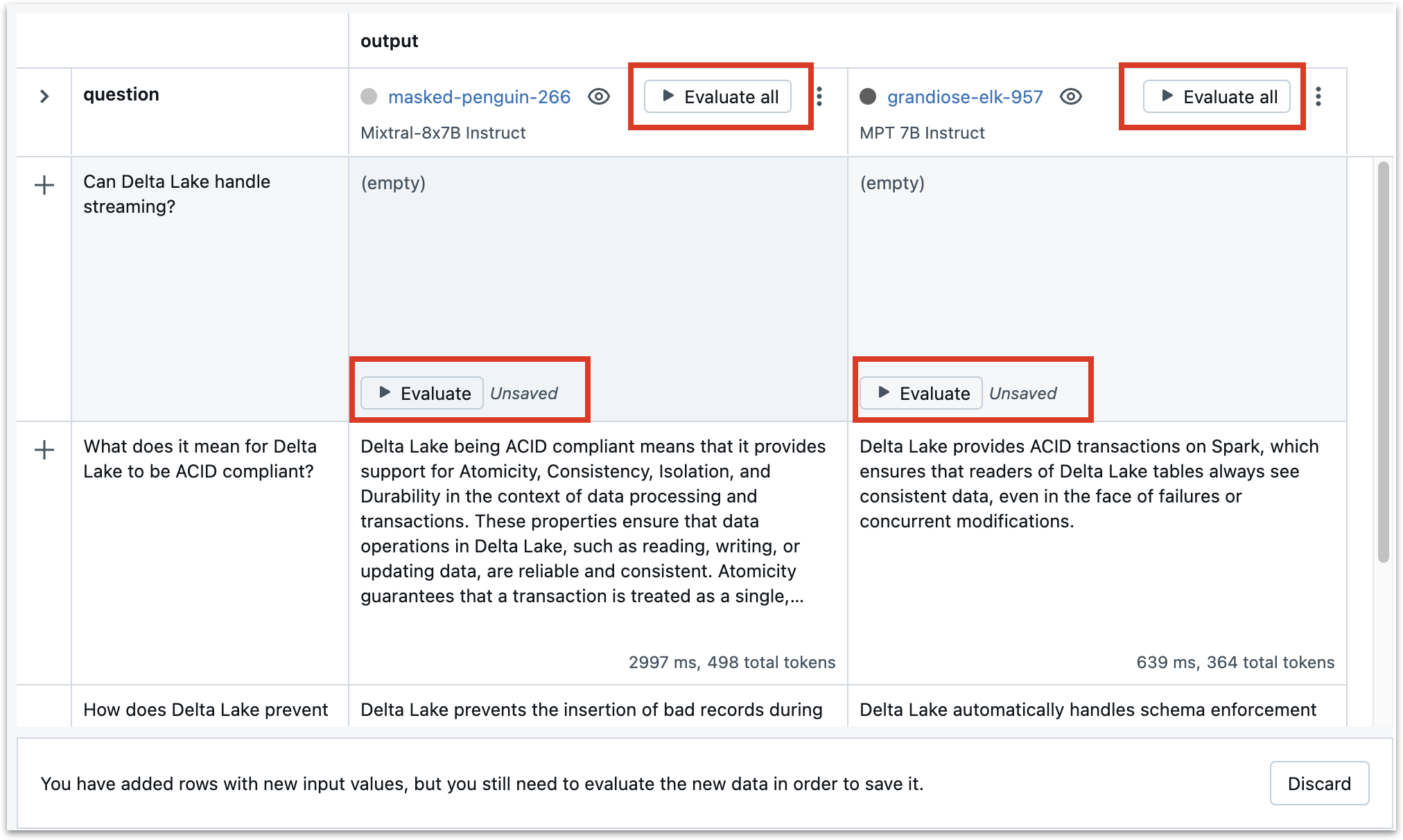Screen dimensions: 1403x840
Task: Hide the grandiose-elk-957 run column
Action: click(x=1071, y=96)
